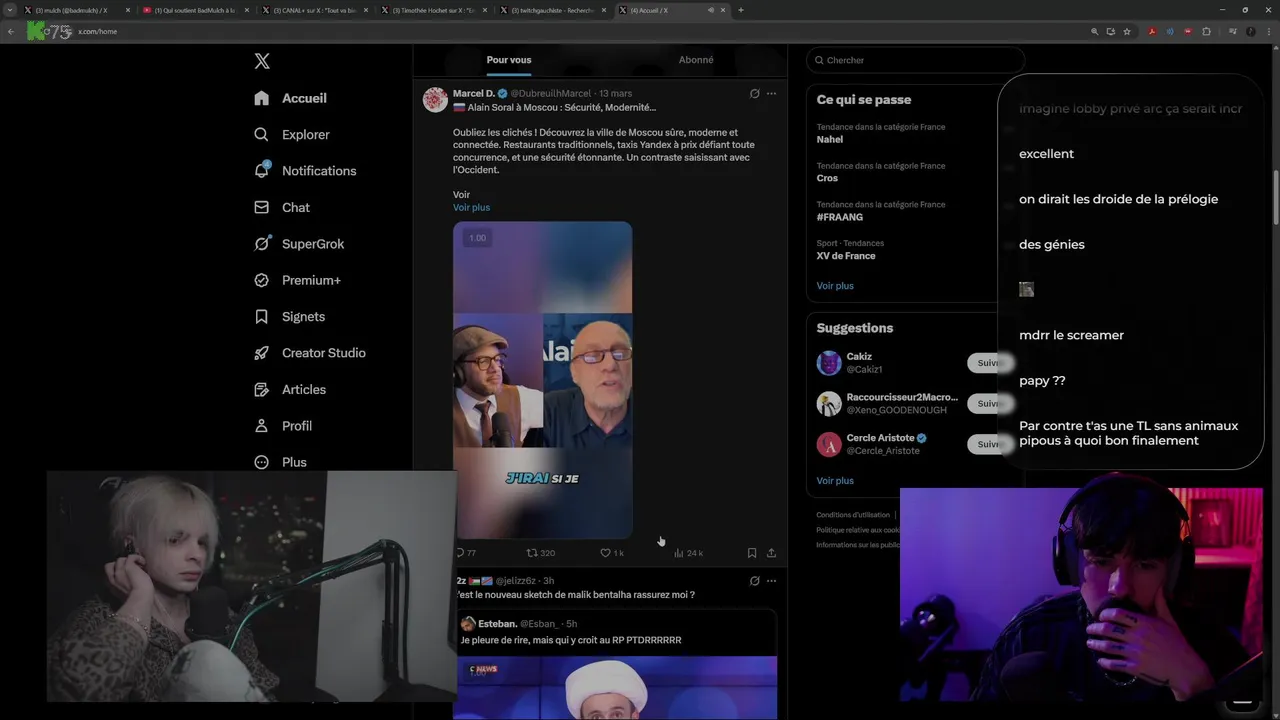Image resolution: width=1280 pixels, height=720 pixels.
Task: View analytics of Marcel D. post (24 k)
Action: pyautogui.click(x=688, y=552)
